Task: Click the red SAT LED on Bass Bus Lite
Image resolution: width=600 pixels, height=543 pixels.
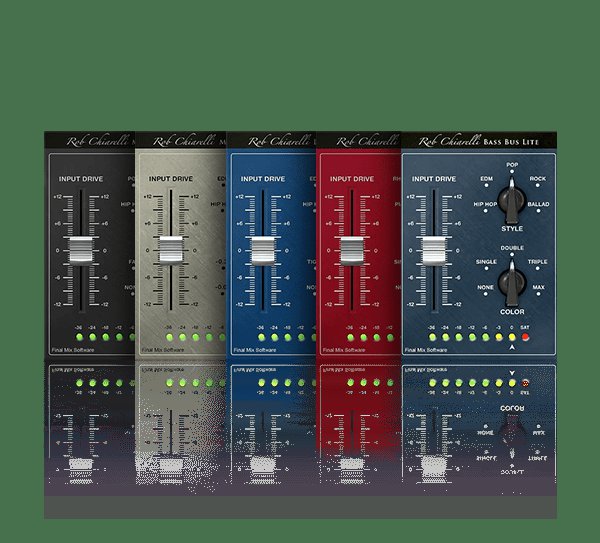Action: tap(525, 337)
